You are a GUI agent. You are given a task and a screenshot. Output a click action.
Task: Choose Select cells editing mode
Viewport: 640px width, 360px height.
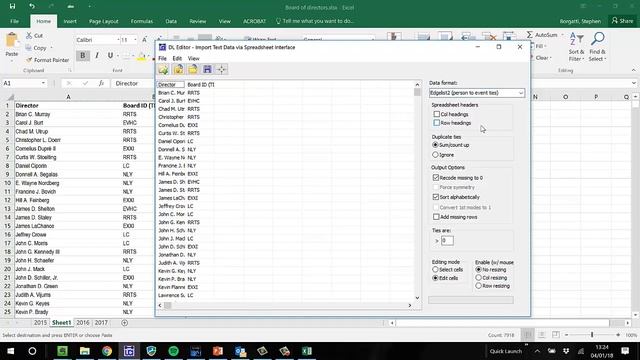tap(435, 269)
